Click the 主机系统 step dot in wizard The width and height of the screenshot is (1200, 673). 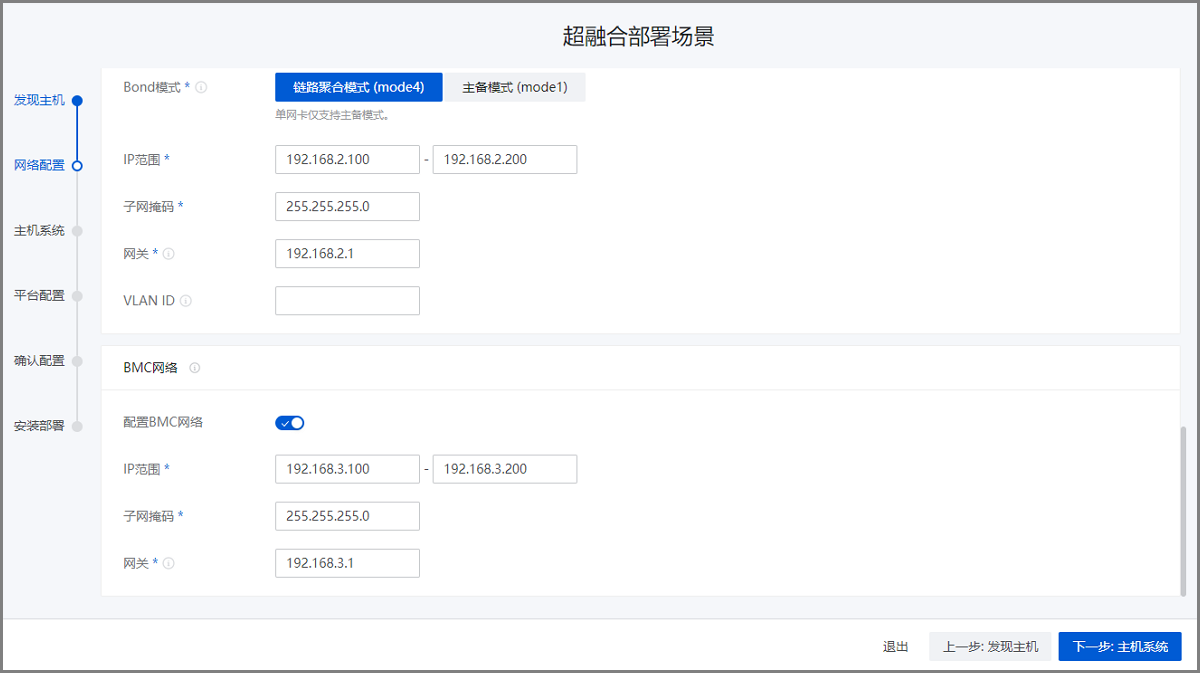(x=77, y=231)
